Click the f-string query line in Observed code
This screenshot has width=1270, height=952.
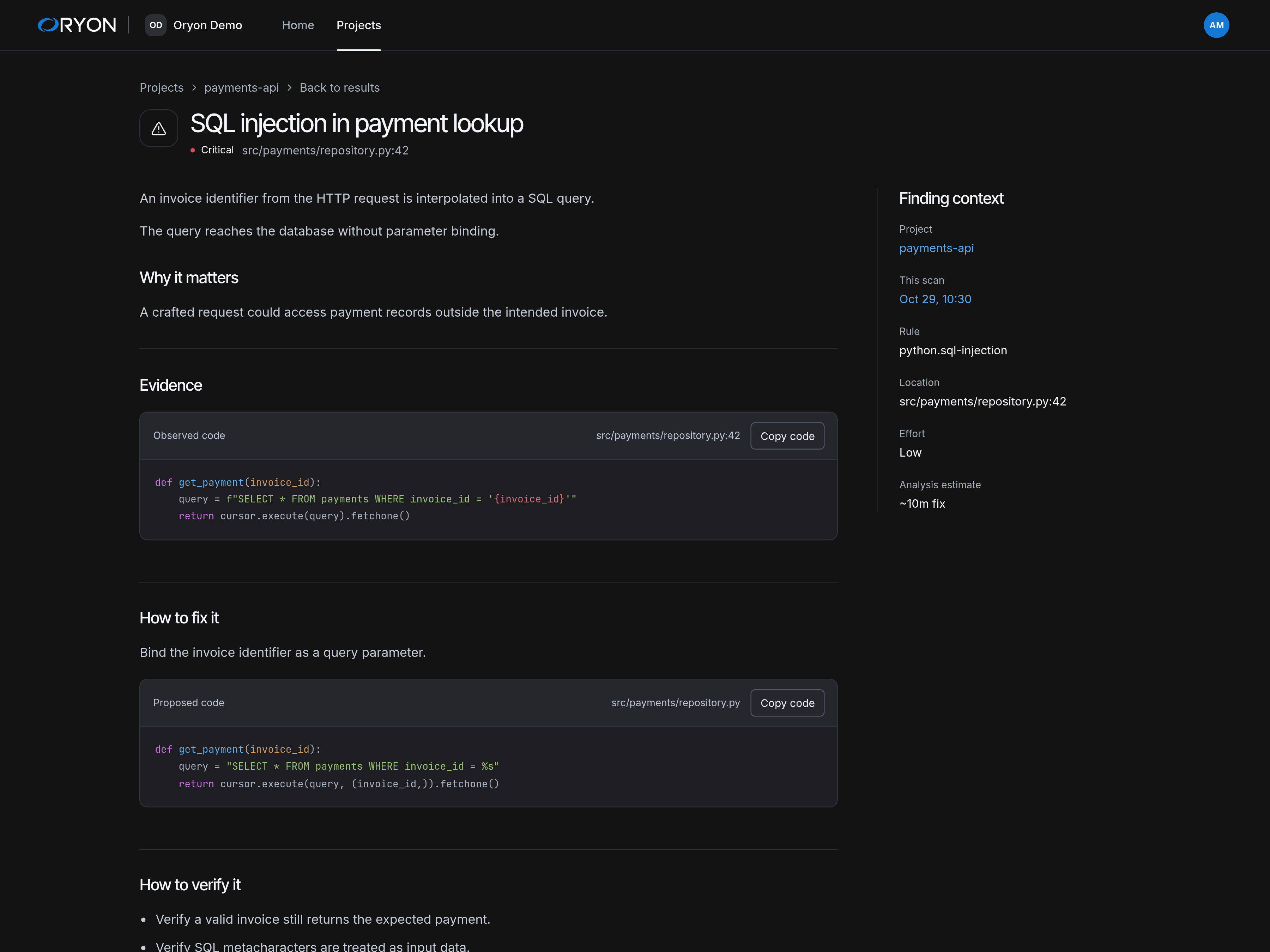tap(377, 499)
